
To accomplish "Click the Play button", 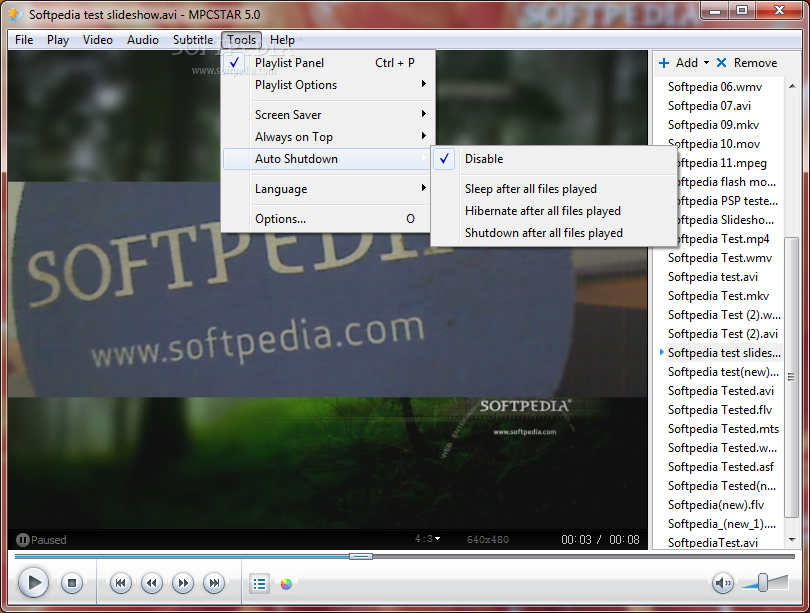I will (x=34, y=583).
